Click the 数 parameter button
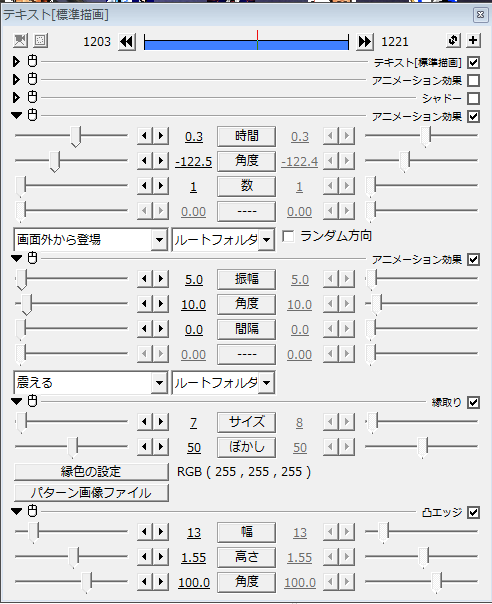 [x=246, y=186]
